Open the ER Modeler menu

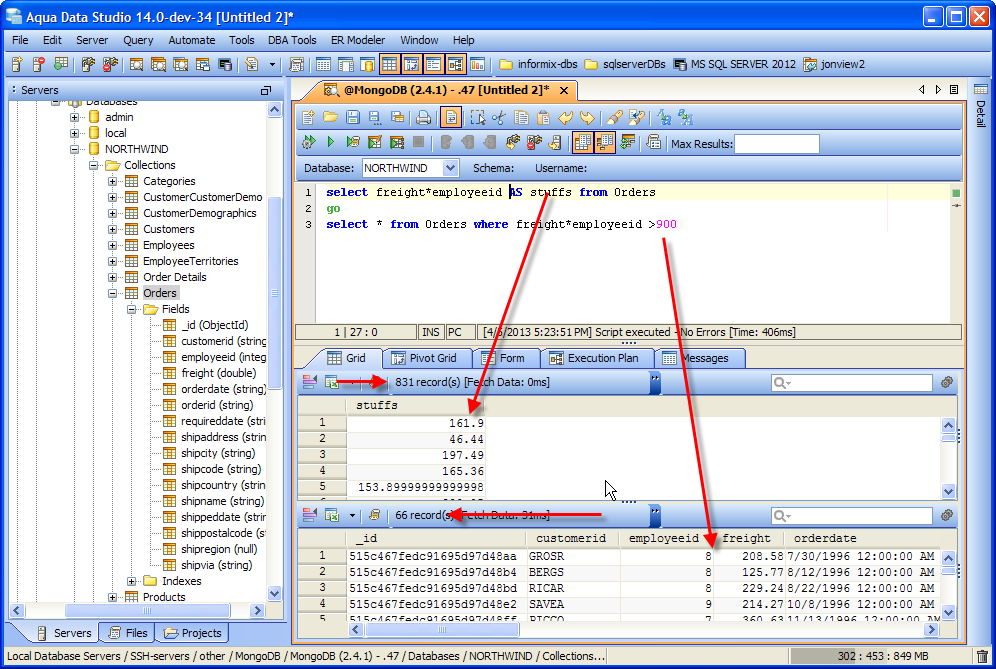point(358,40)
